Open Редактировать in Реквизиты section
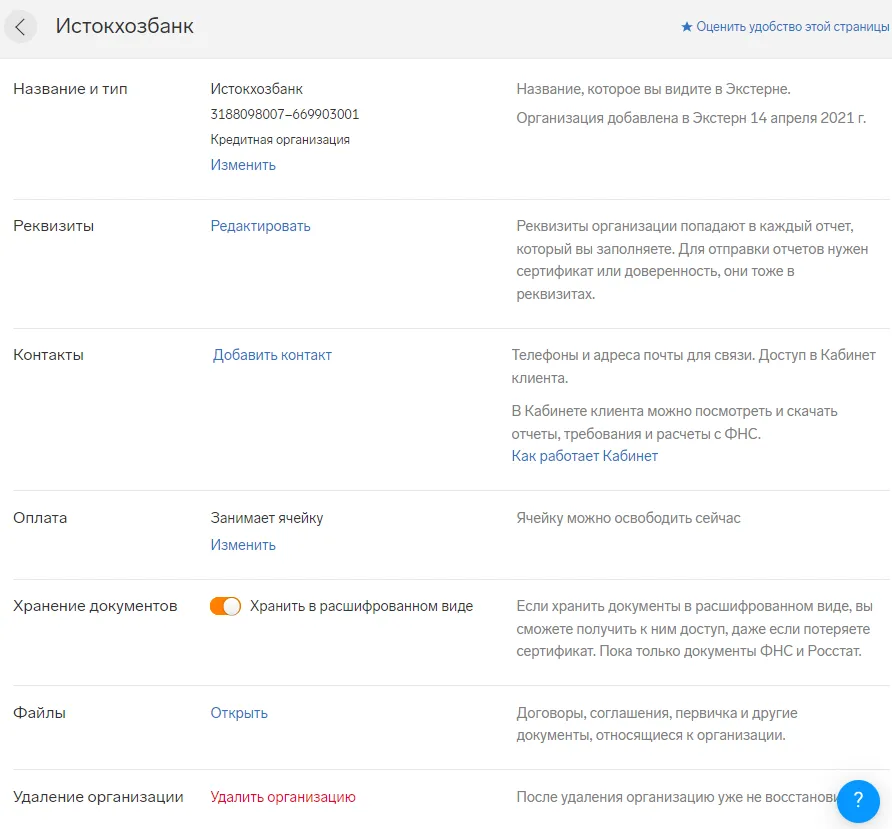The image size is (892, 829). pyautogui.click(x=261, y=226)
